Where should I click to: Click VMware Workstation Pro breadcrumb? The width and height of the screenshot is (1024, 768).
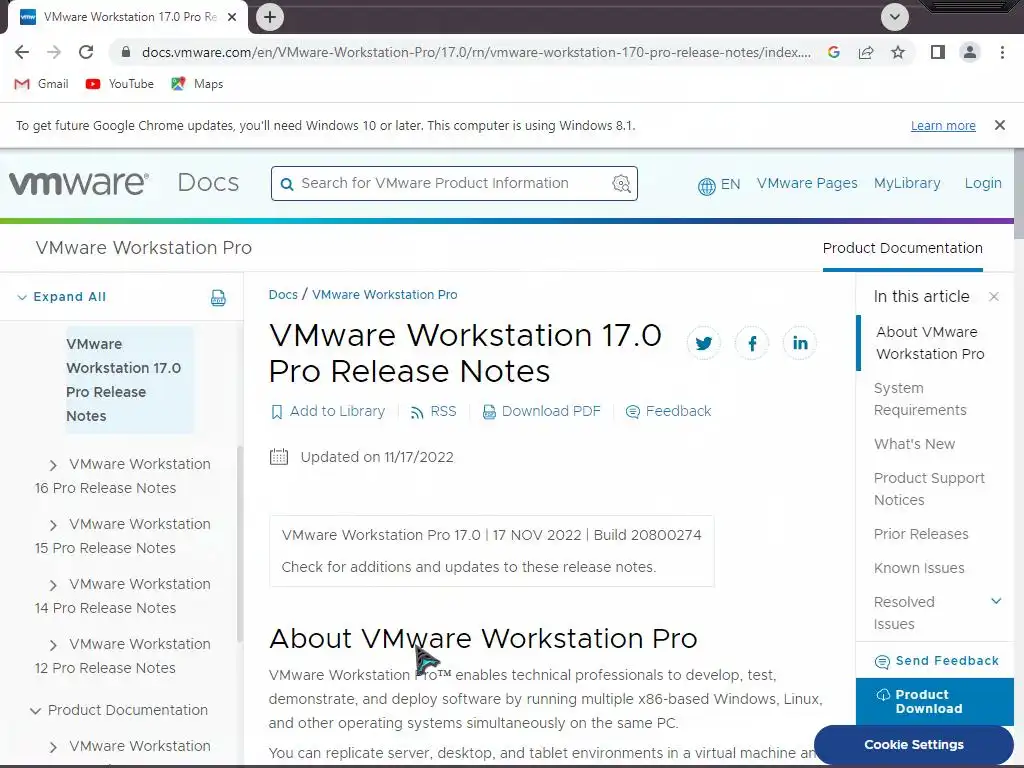pos(385,295)
